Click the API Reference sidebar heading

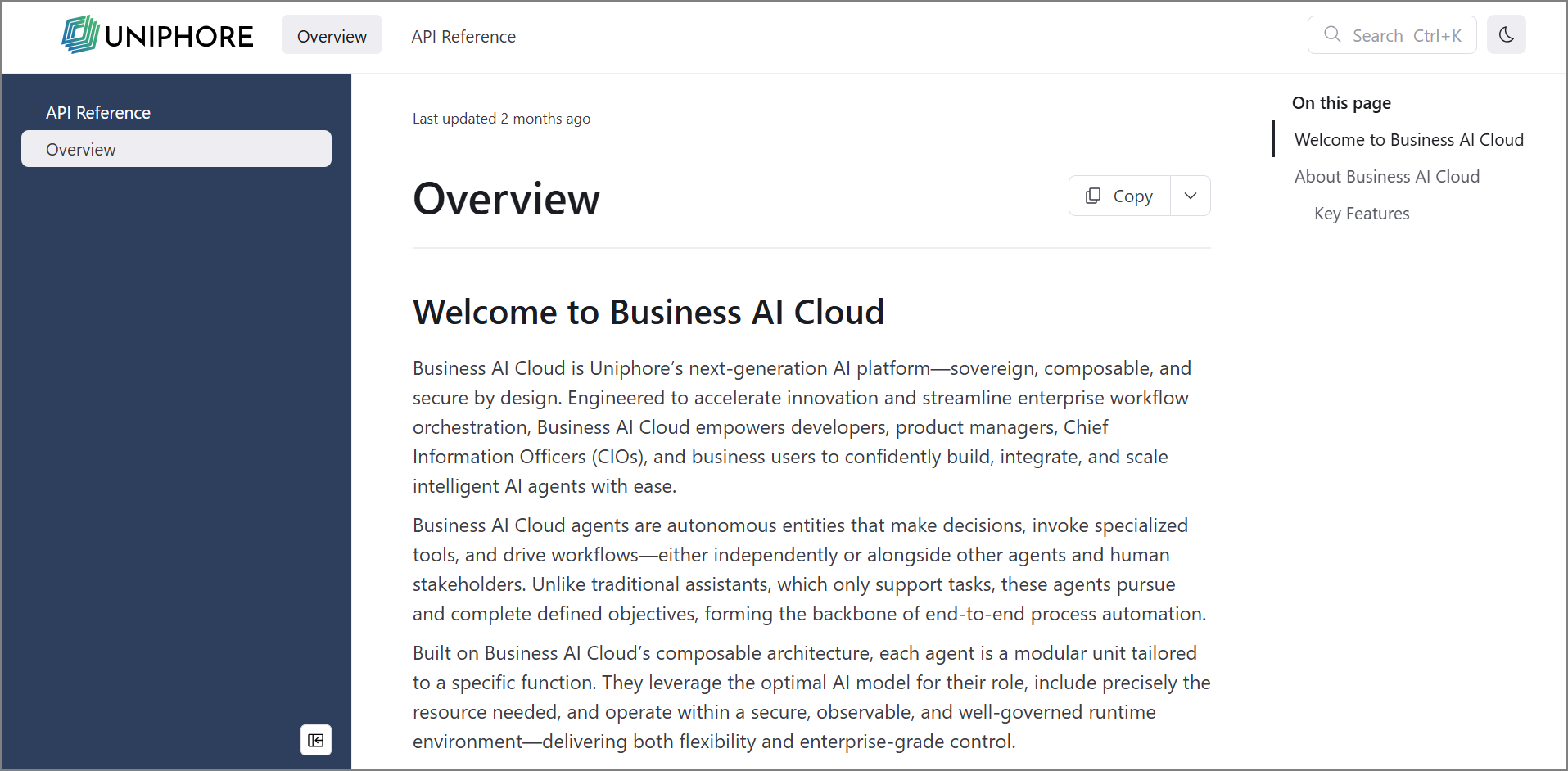pyautogui.click(x=98, y=112)
